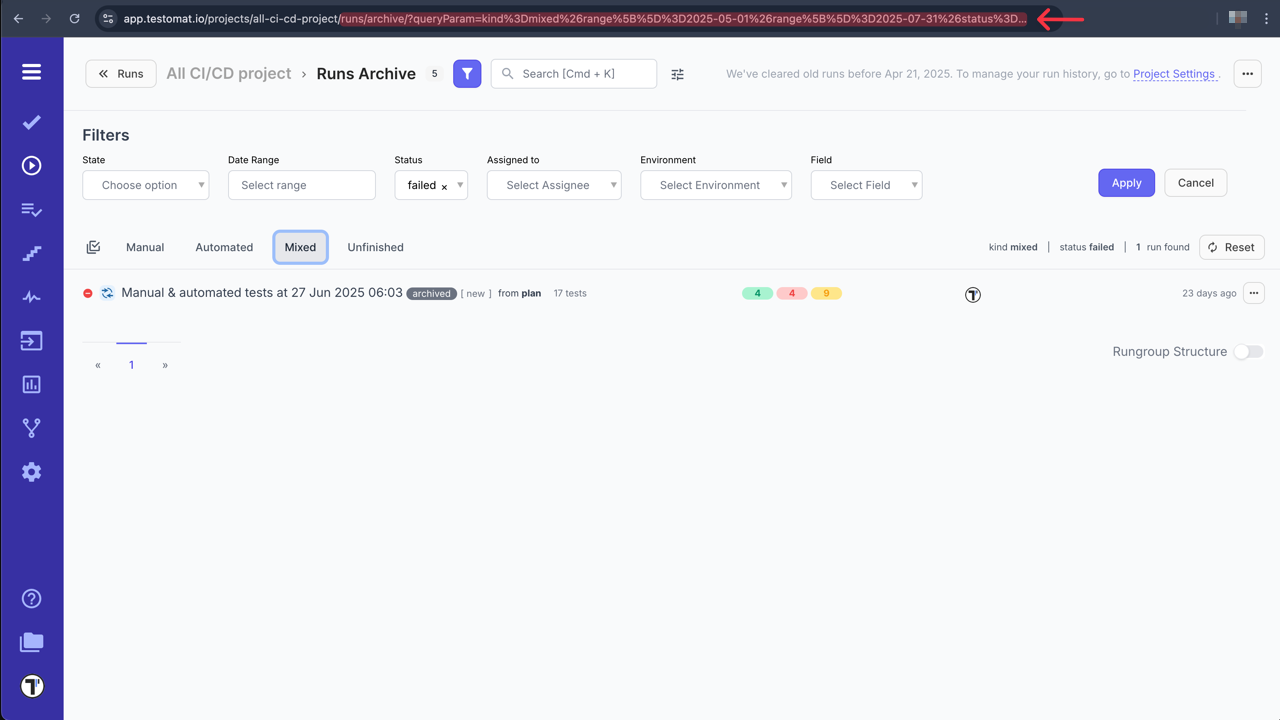This screenshot has width=1280, height=720.
Task: Apply the configured filters
Action: pyautogui.click(x=1126, y=183)
